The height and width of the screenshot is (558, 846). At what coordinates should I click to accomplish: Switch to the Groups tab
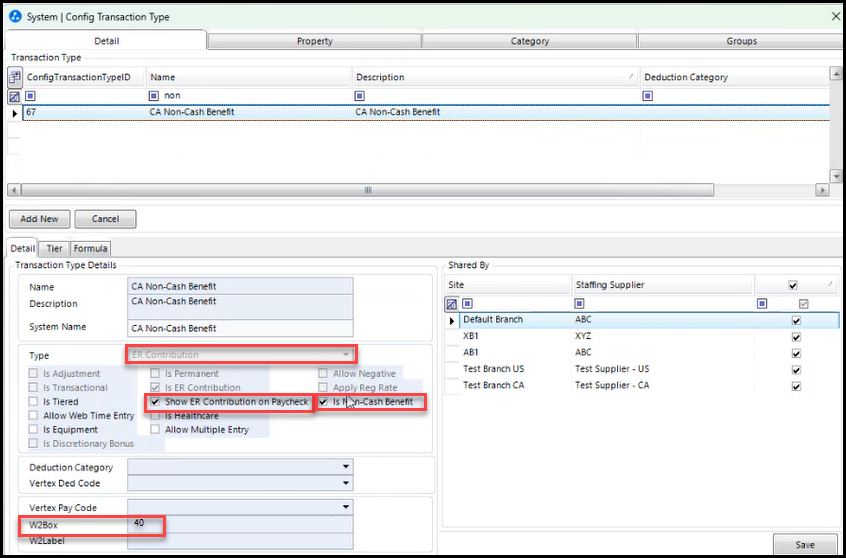tap(741, 41)
